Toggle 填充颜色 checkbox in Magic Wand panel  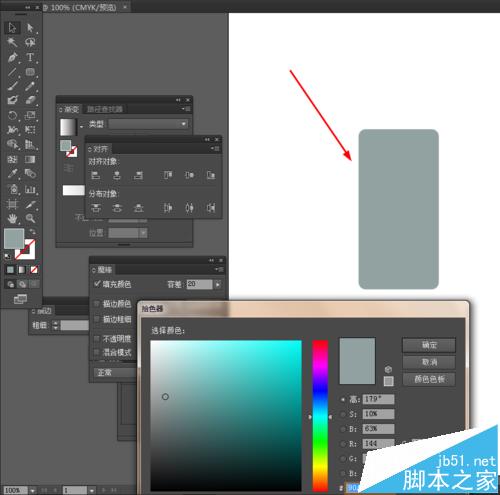coord(97,284)
